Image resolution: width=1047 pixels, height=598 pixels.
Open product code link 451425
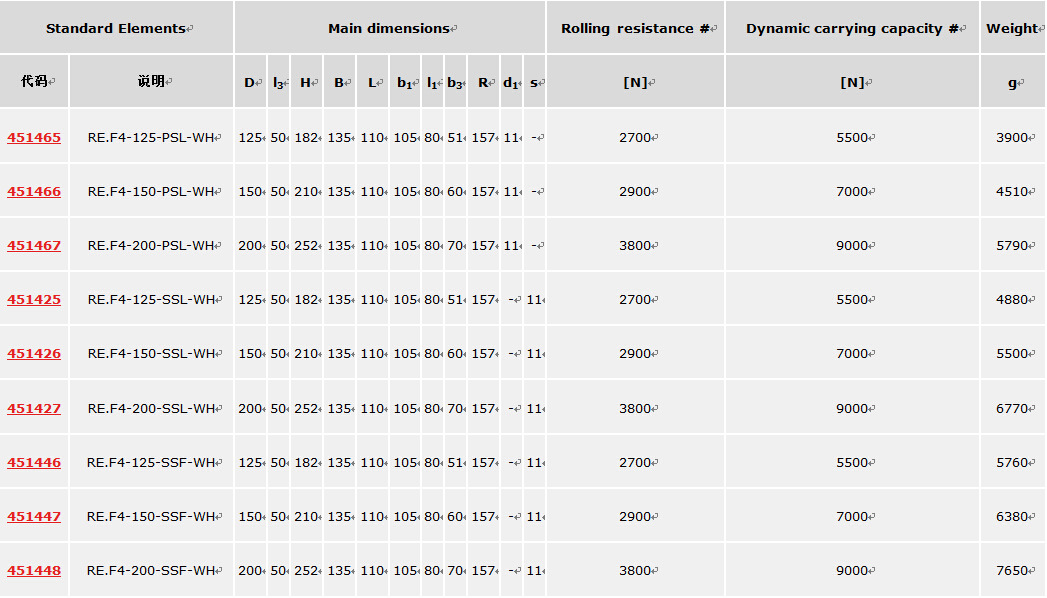[x=34, y=300]
